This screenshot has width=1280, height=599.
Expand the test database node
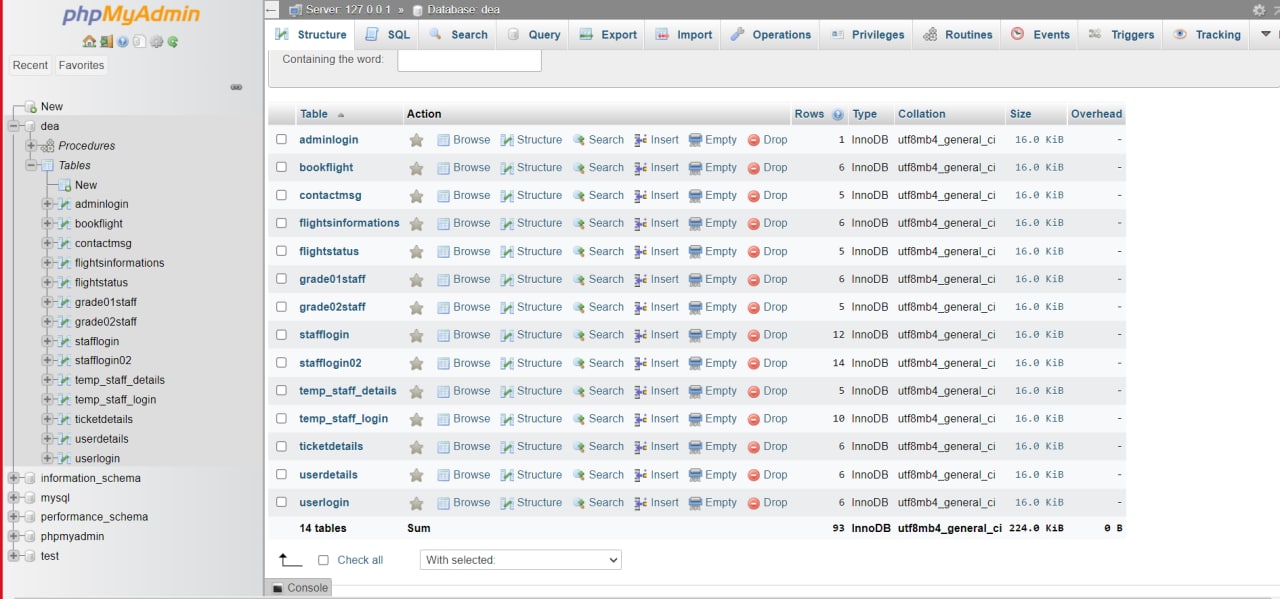14,556
